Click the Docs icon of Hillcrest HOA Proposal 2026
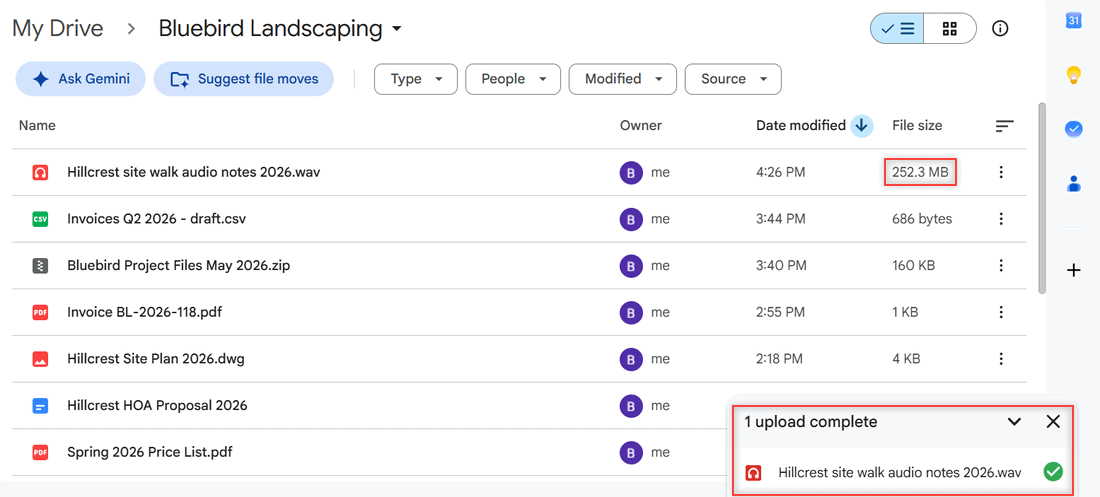The width and height of the screenshot is (1100, 497). 40,406
